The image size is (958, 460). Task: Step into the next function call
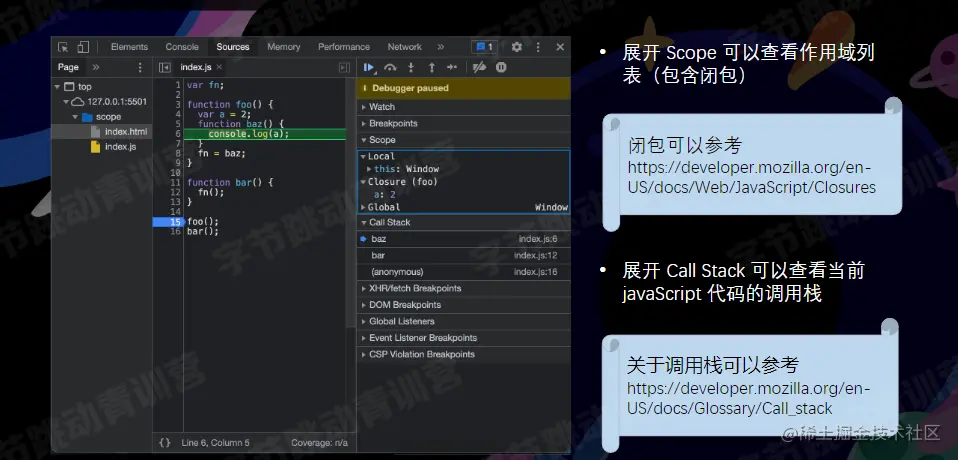[411, 67]
